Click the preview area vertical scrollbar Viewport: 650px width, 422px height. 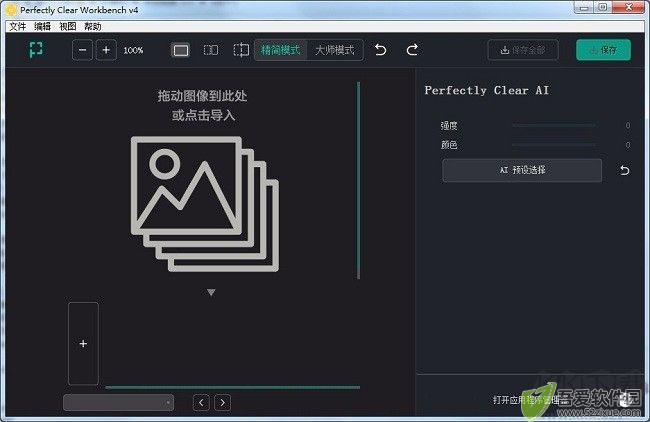(359, 180)
